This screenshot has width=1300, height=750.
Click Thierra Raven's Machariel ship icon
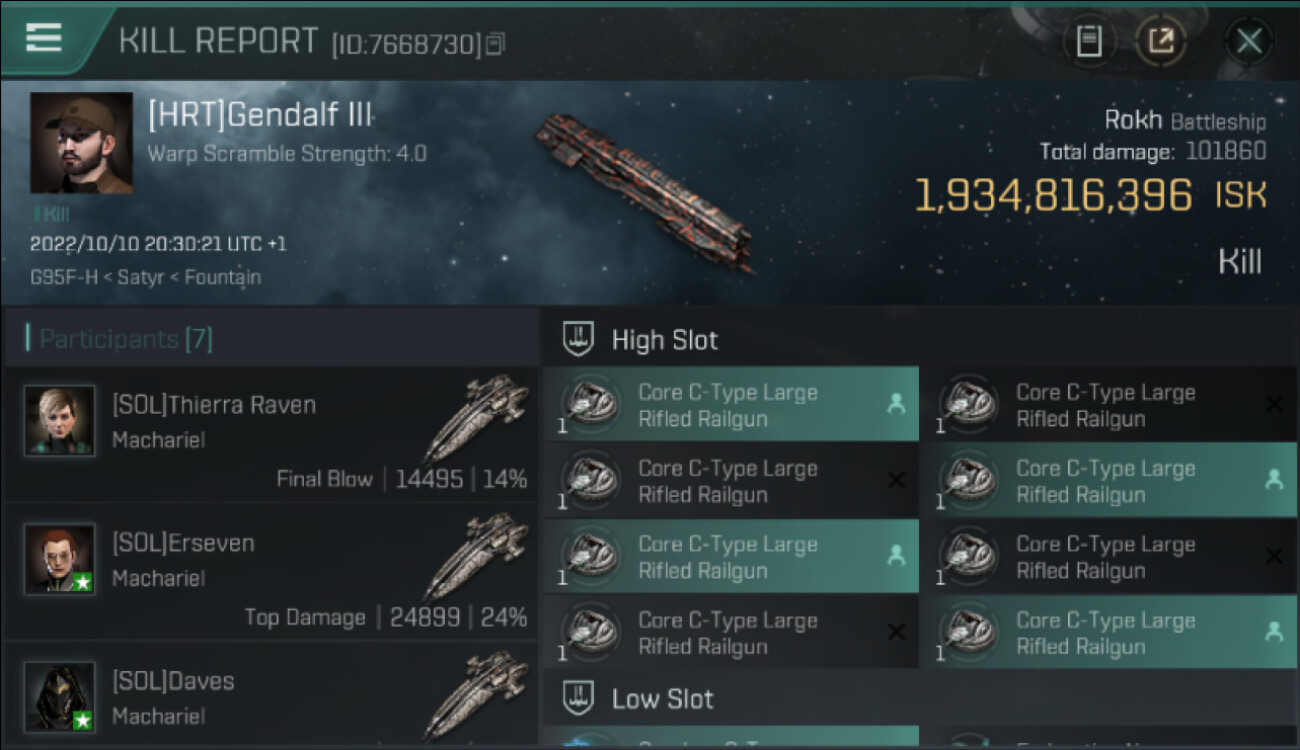475,418
